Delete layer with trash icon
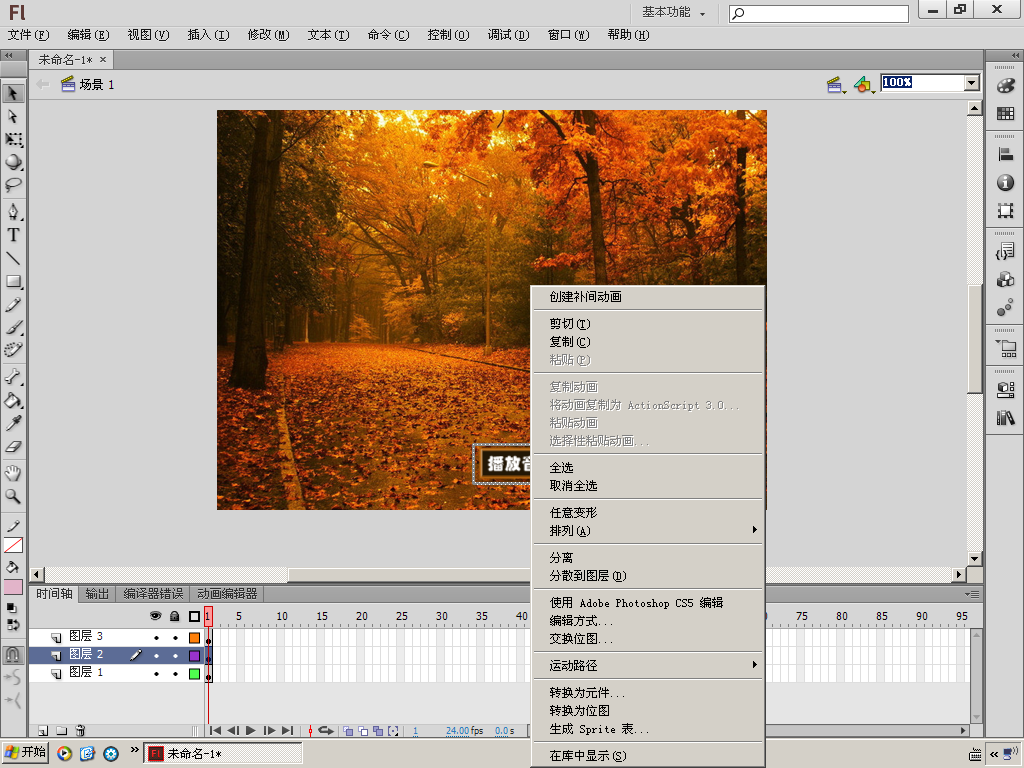The width and height of the screenshot is (1024, 768). coord(80,730)
